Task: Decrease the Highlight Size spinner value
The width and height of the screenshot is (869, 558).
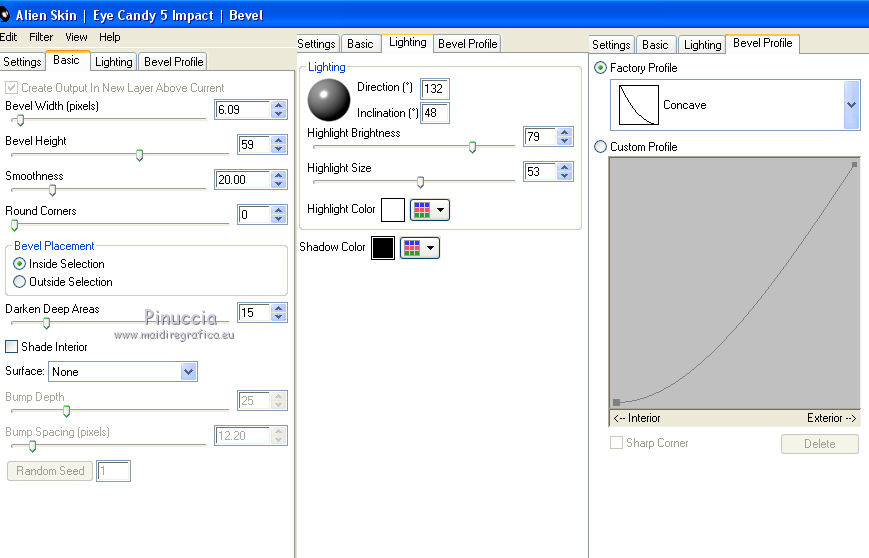Action: pyautogui.click(x=565, y=175)
